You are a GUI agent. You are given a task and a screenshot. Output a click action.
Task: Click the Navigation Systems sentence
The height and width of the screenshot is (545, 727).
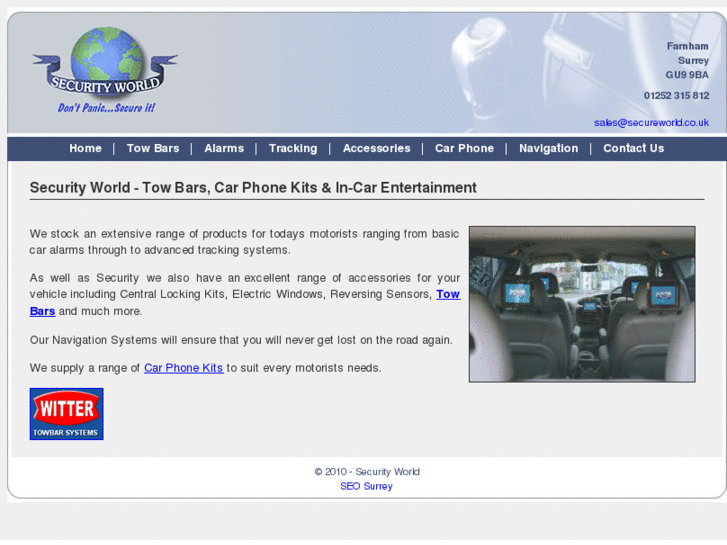241,340
